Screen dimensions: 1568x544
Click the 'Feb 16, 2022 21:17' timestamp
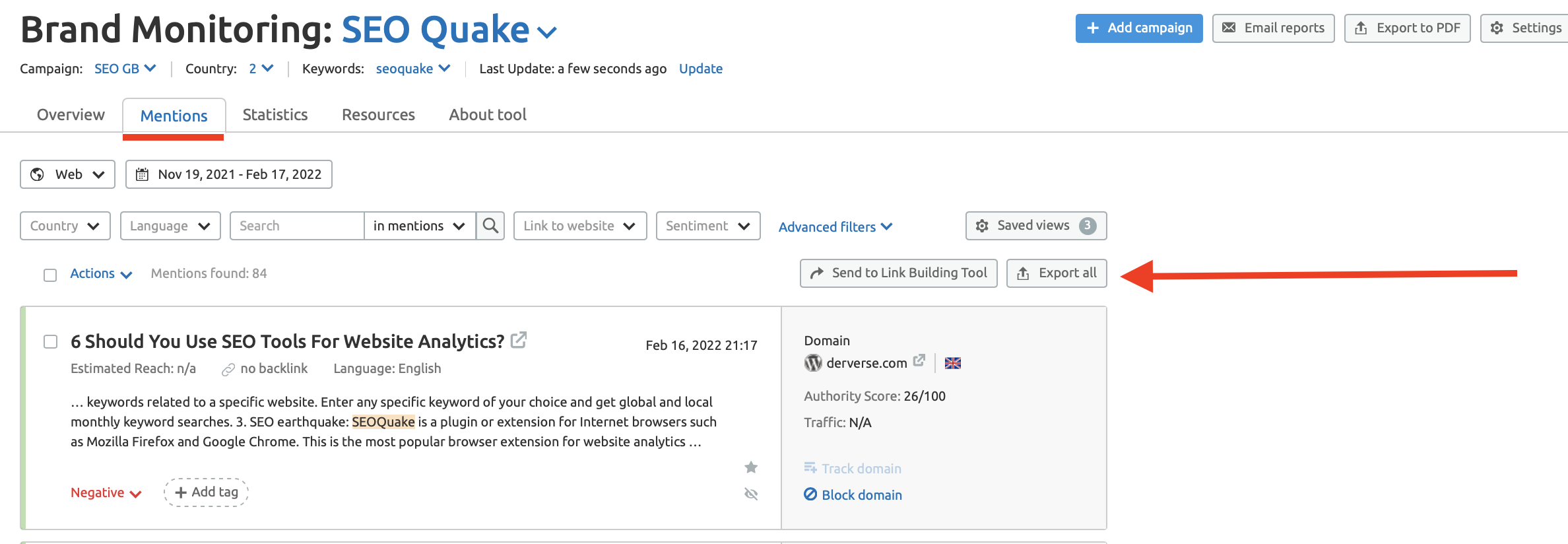click(x=702, y=345)
